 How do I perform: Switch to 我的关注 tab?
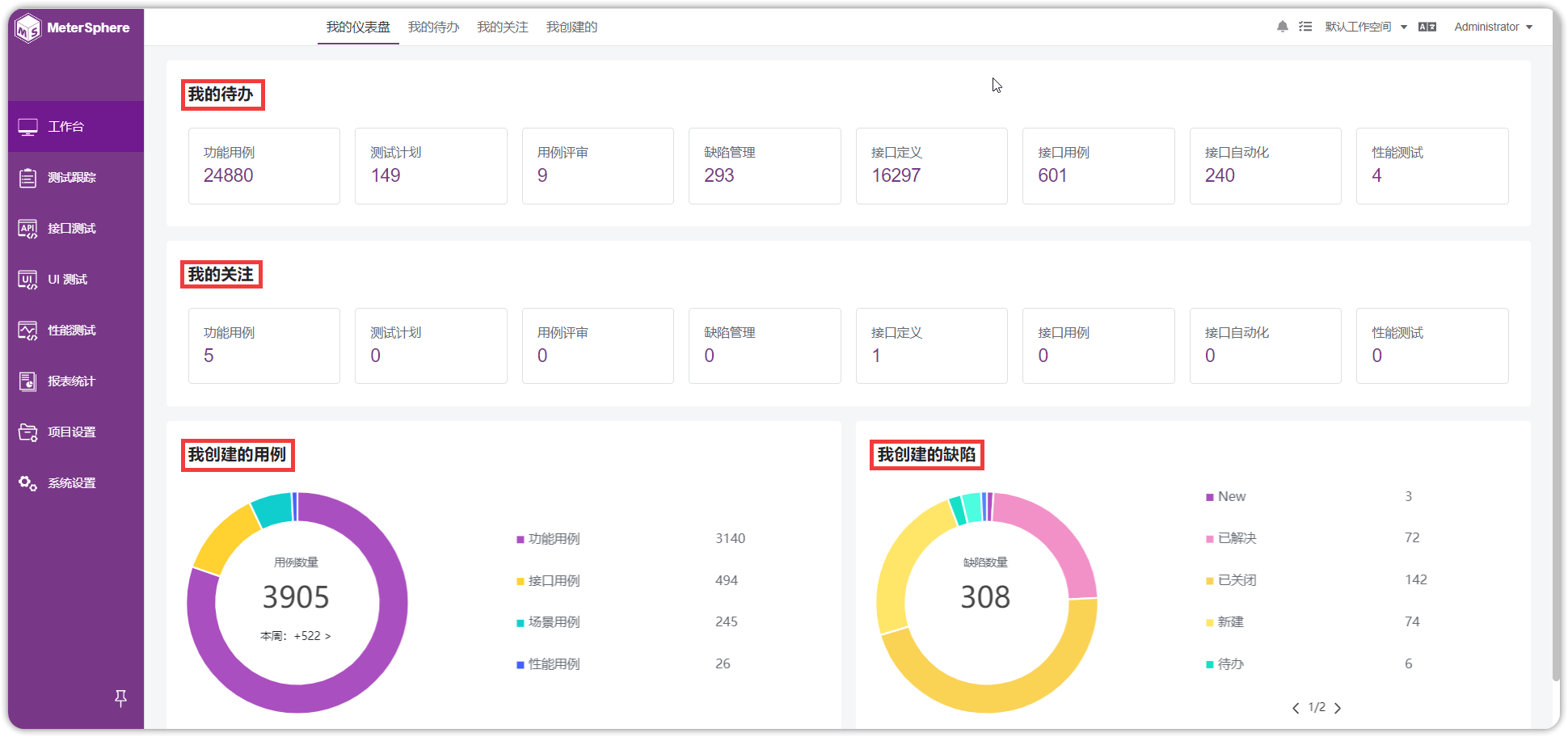[x=503, y=27]
